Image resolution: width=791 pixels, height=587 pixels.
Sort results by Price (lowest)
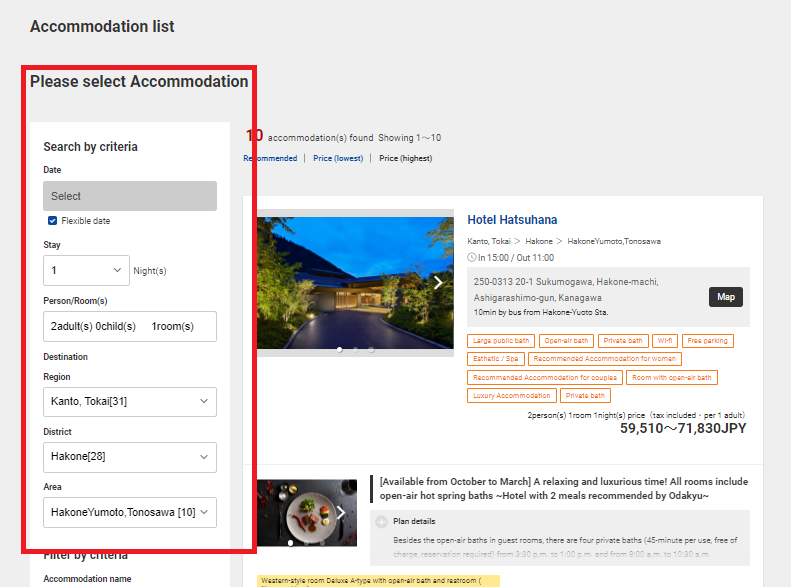coord(337,158)
